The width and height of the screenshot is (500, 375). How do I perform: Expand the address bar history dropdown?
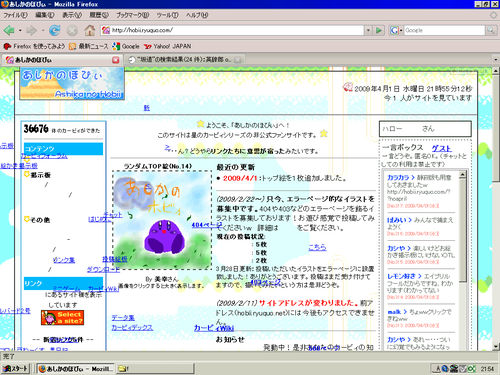pyautogui.click(x=368, y=30)
